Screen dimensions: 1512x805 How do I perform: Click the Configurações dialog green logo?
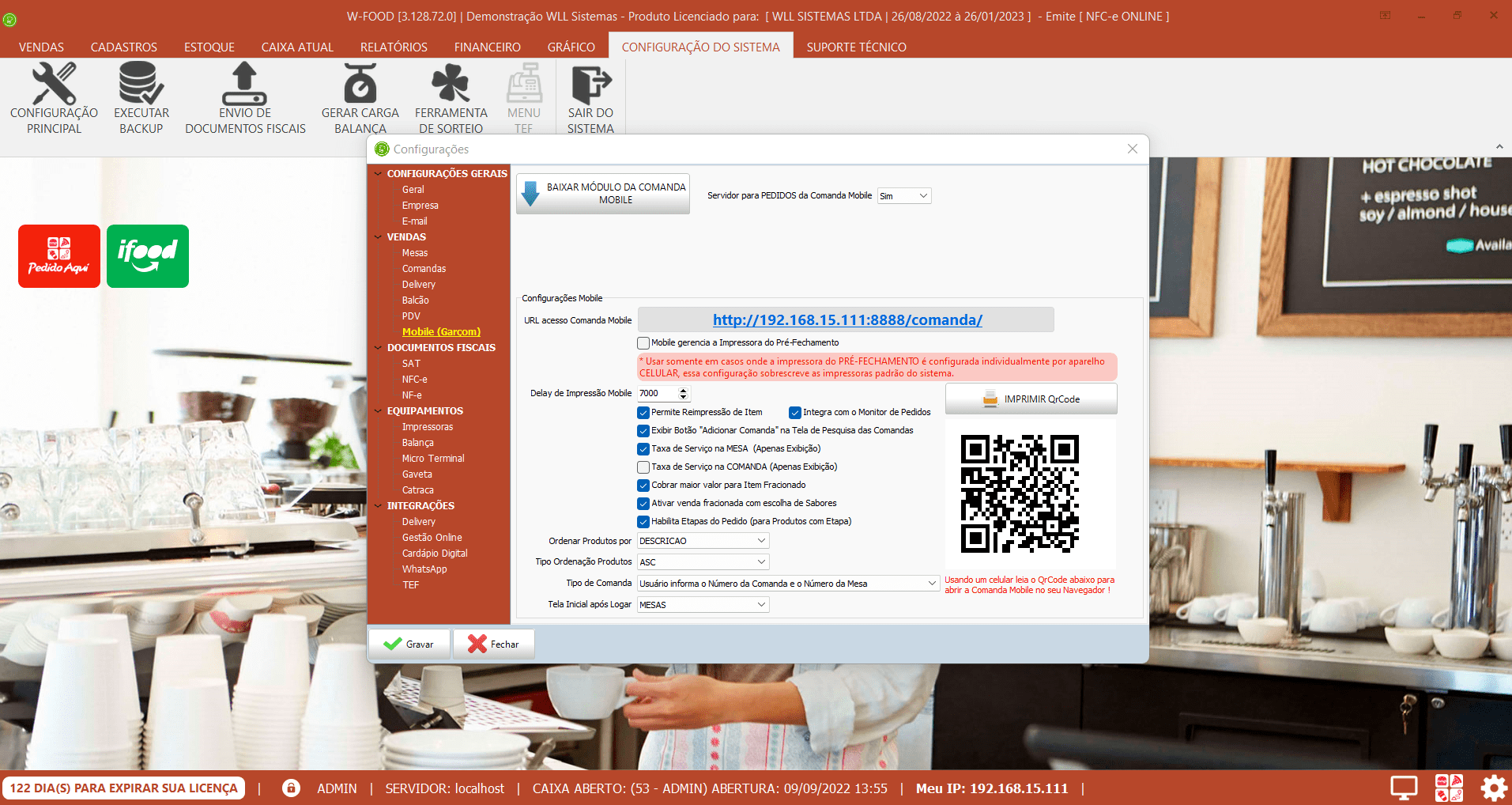pyautogui.click(x=382, y=149)
